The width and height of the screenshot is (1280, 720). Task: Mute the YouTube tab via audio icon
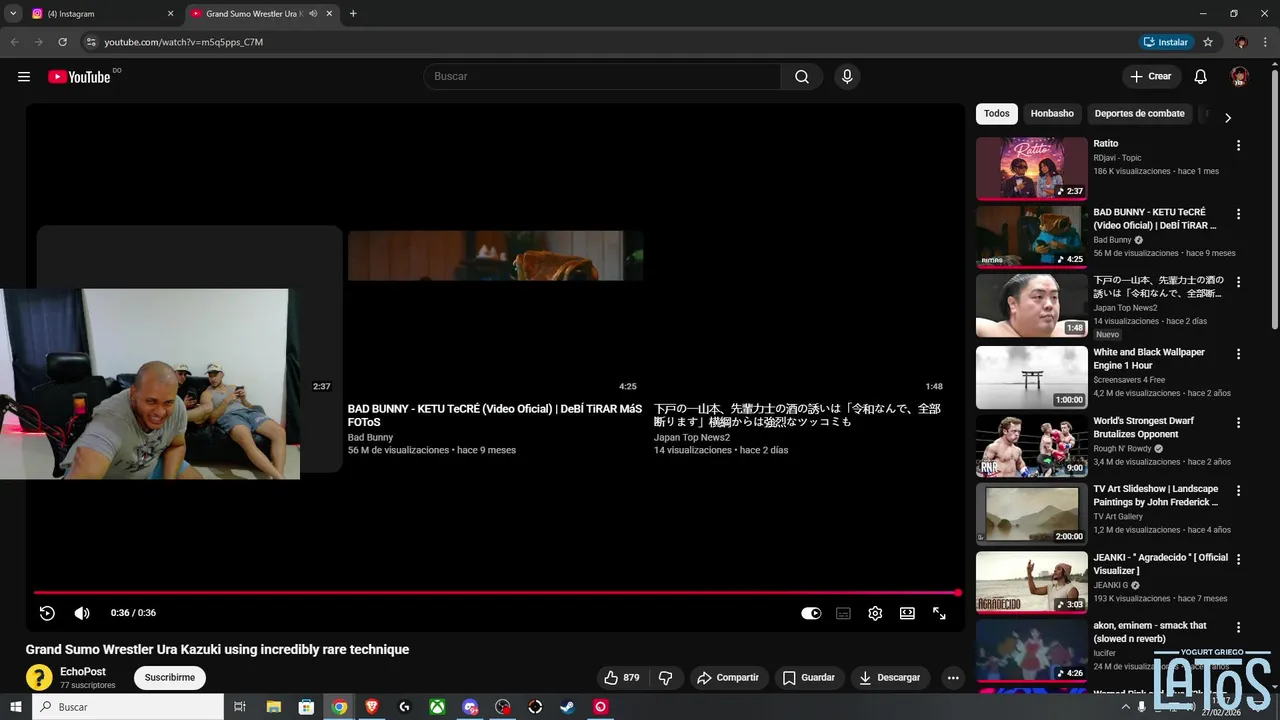313,14
